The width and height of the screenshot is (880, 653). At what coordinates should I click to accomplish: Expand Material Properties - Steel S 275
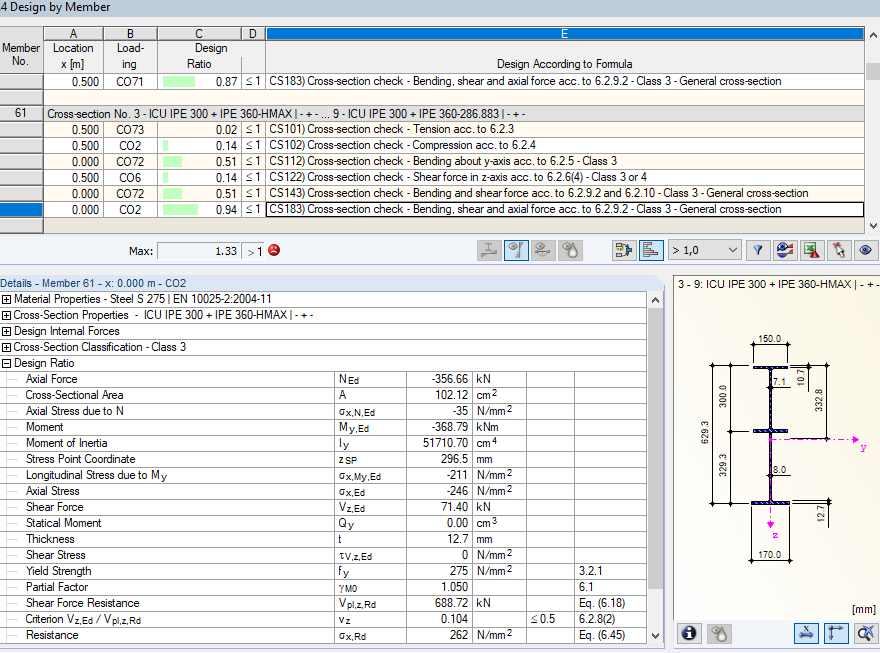point(7,299)
